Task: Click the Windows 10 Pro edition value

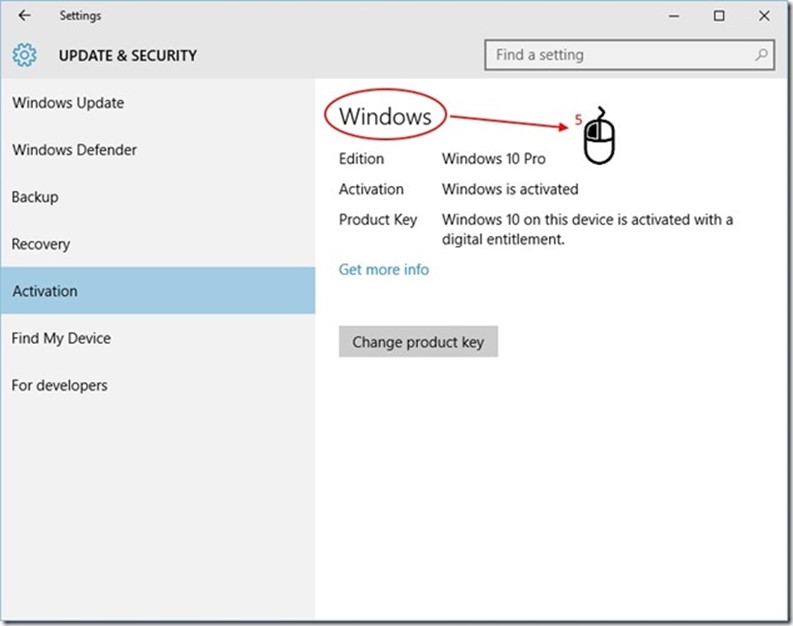Action: pyautogui.click(x=494, y=159)
